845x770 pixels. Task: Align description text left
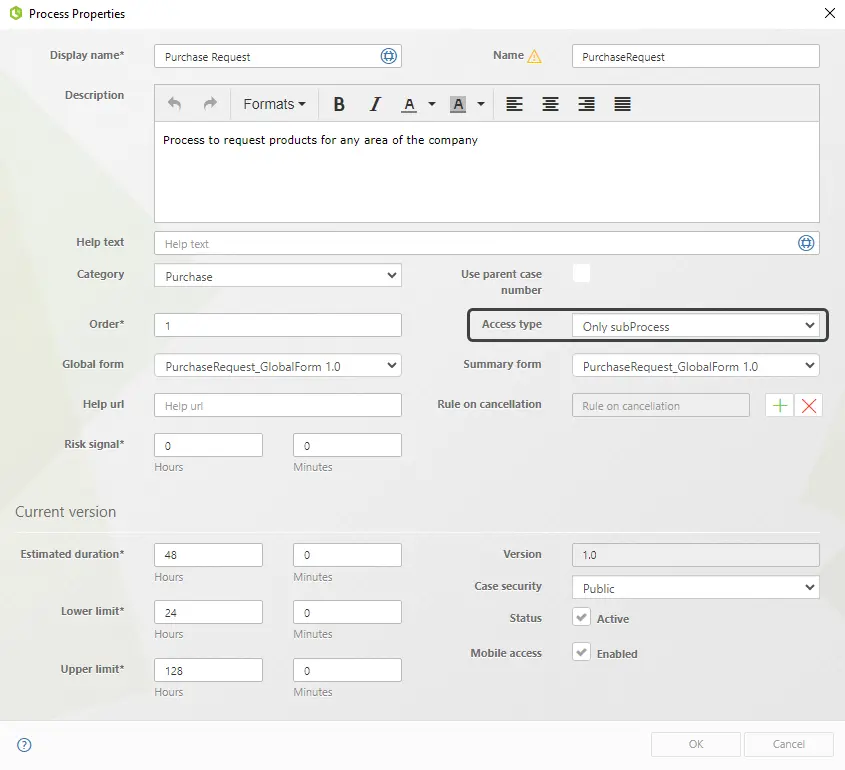pyautogui.click(x=514, y=104)
